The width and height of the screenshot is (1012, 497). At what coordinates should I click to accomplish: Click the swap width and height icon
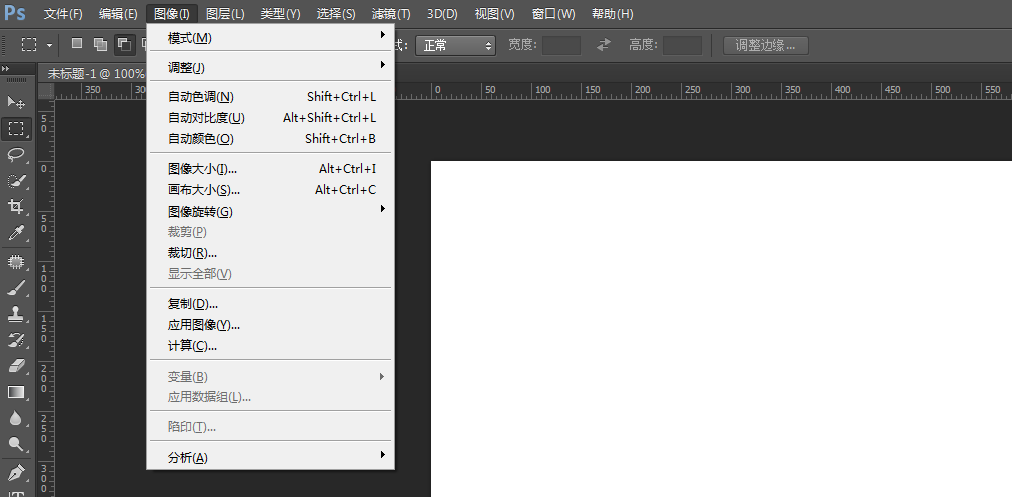pos(604,45)
